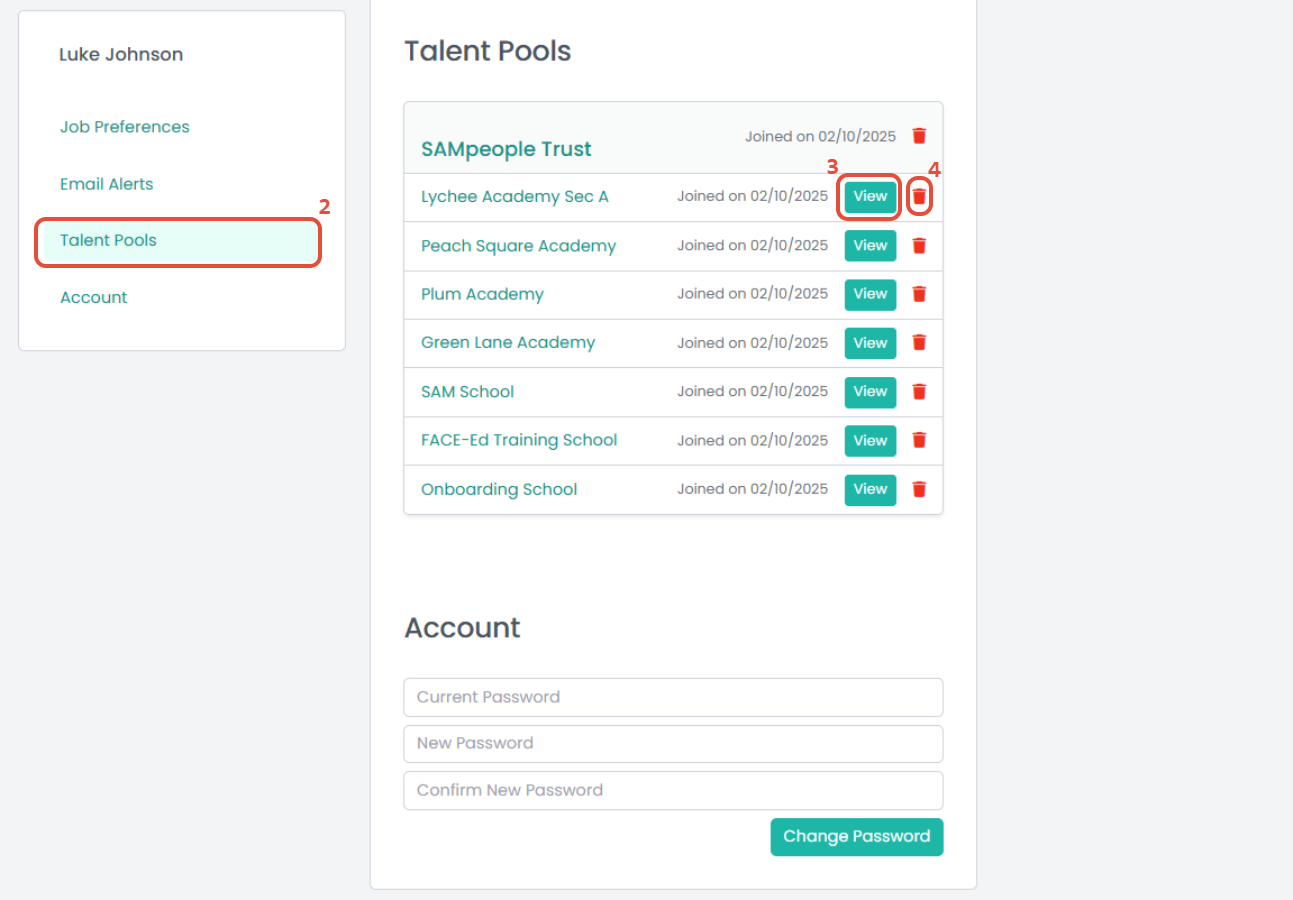Open Green Lane Academy link

pyautogui.click(x=508, y=343)
